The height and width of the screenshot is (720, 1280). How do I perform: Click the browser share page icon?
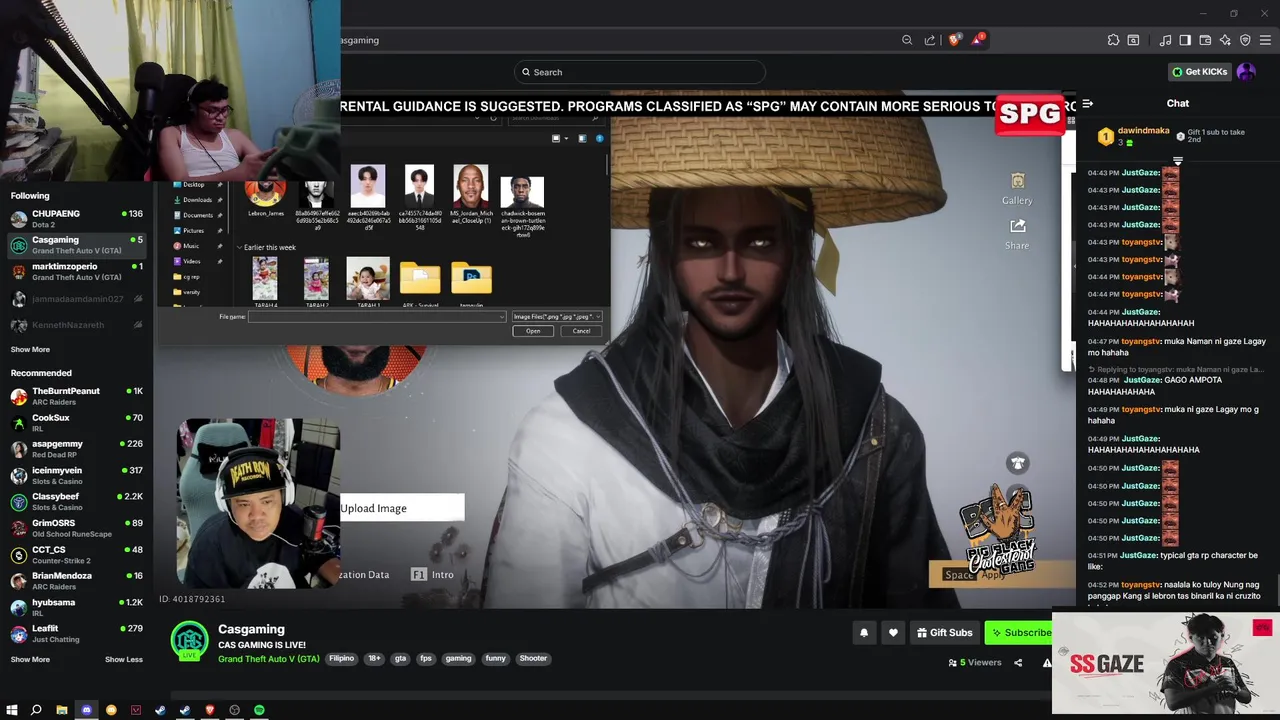click(x=930, y=40)
